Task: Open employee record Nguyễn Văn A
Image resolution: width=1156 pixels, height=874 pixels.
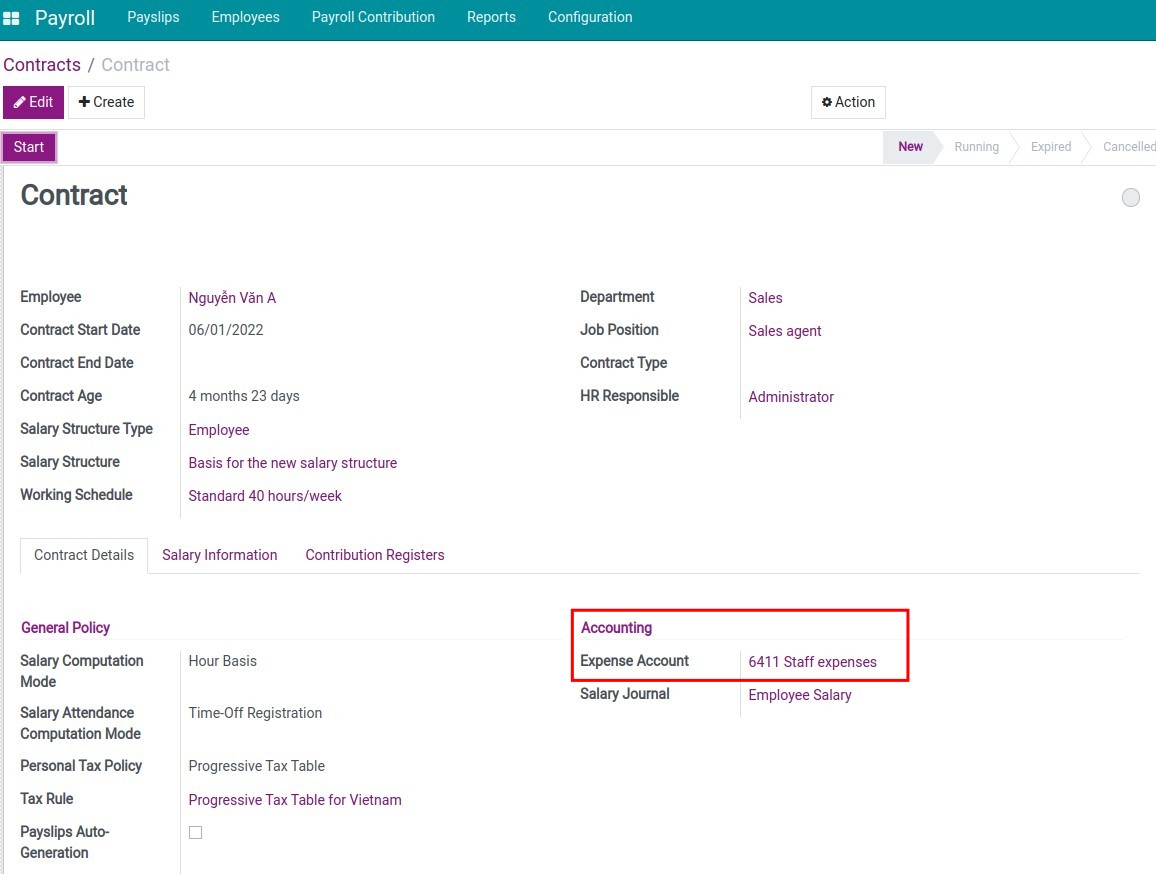Action: pos(232,297)
